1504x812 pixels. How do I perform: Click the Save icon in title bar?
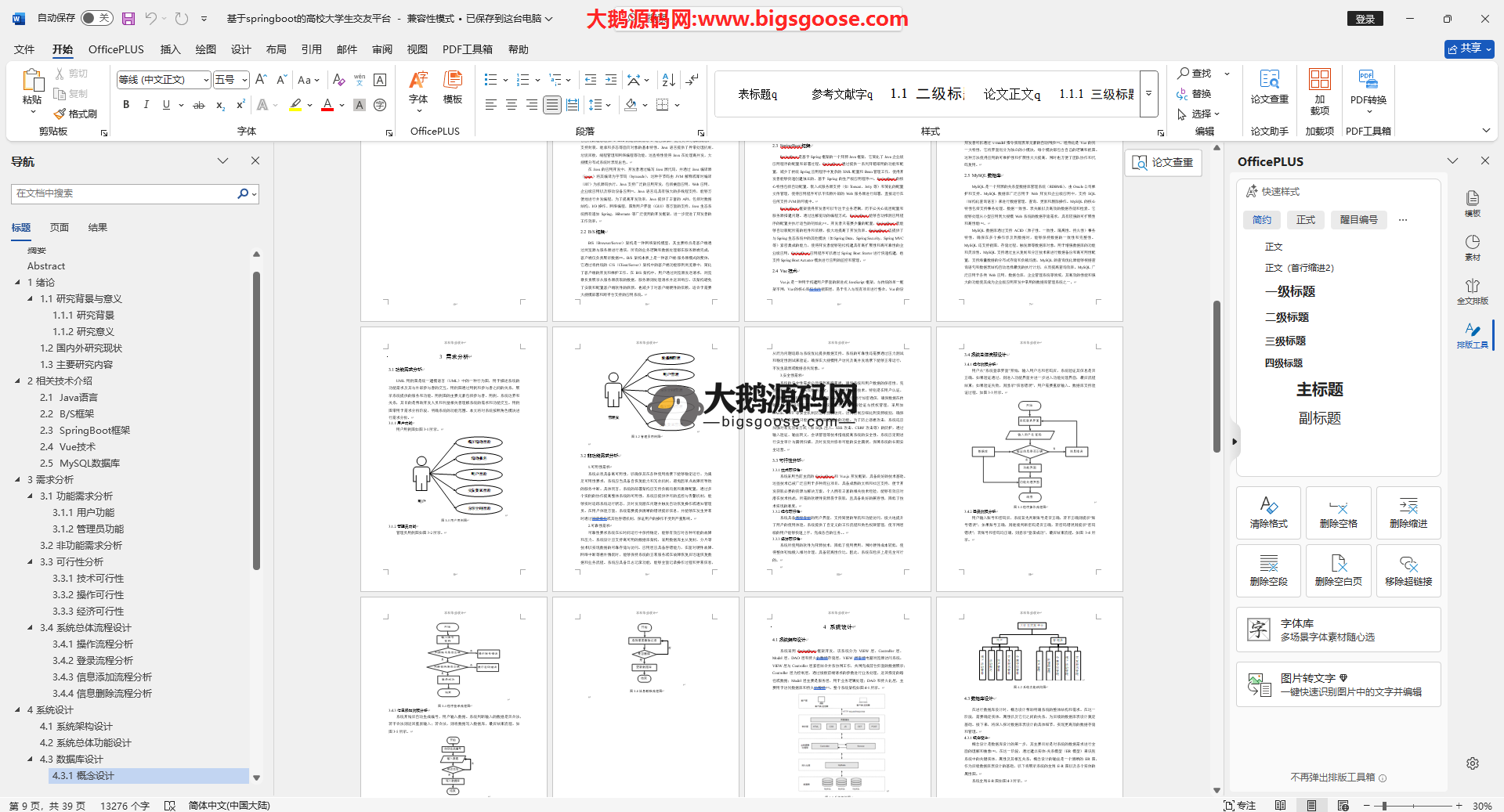pos(128,18)
